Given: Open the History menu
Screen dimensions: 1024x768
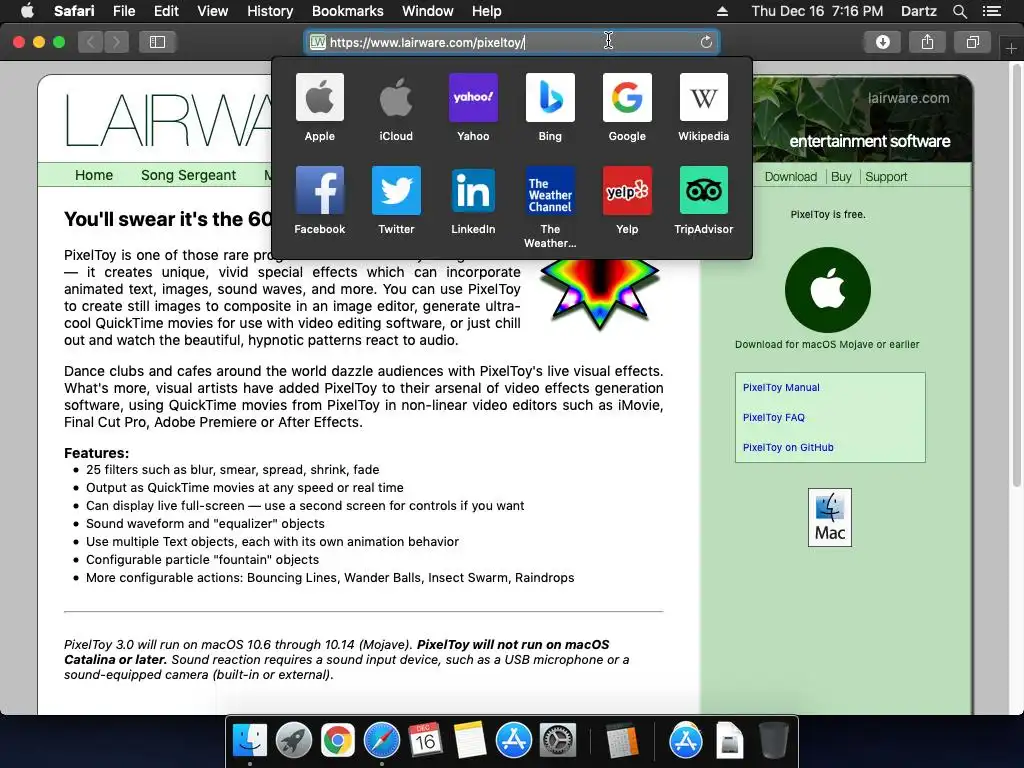Looking at the screenshot, I should click(x=270, y=11).
